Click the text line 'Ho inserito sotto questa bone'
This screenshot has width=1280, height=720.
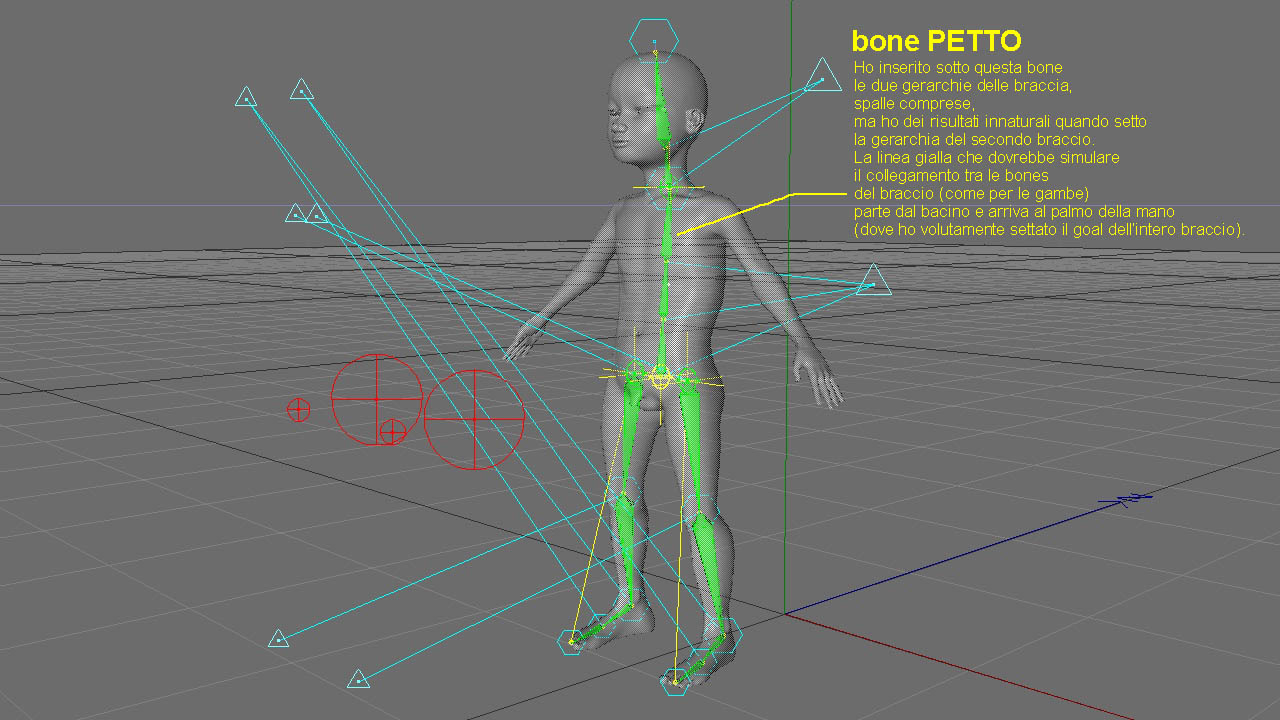[x=958, y=68]
